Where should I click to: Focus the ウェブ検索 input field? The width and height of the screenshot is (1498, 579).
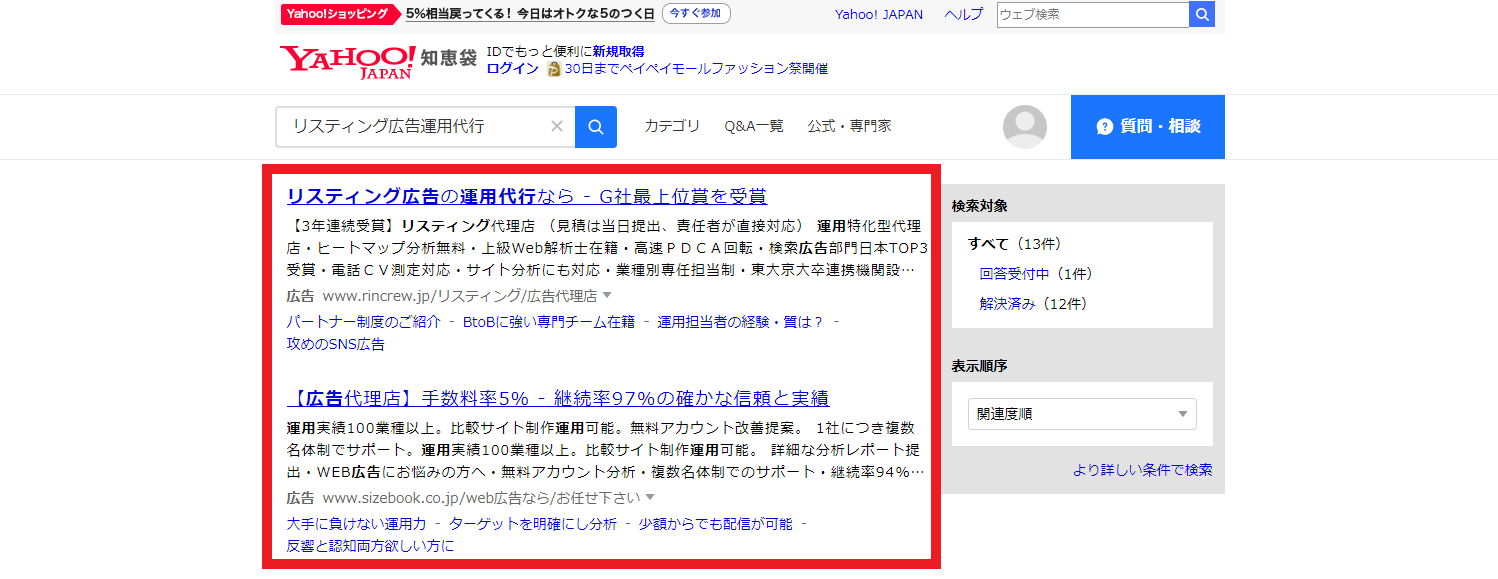click(1093, 15)
